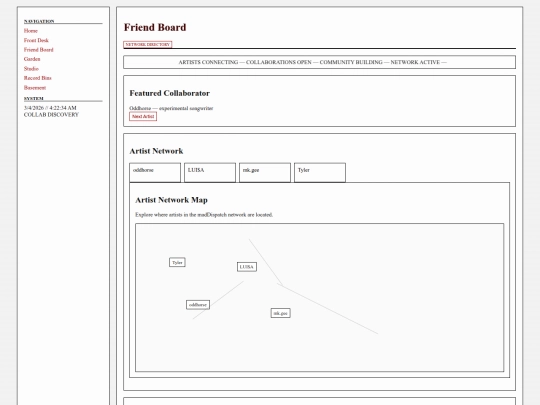Navigate to Record Bins
The height and width of the screenshot is (405, 540).
(x=38, y=78)
